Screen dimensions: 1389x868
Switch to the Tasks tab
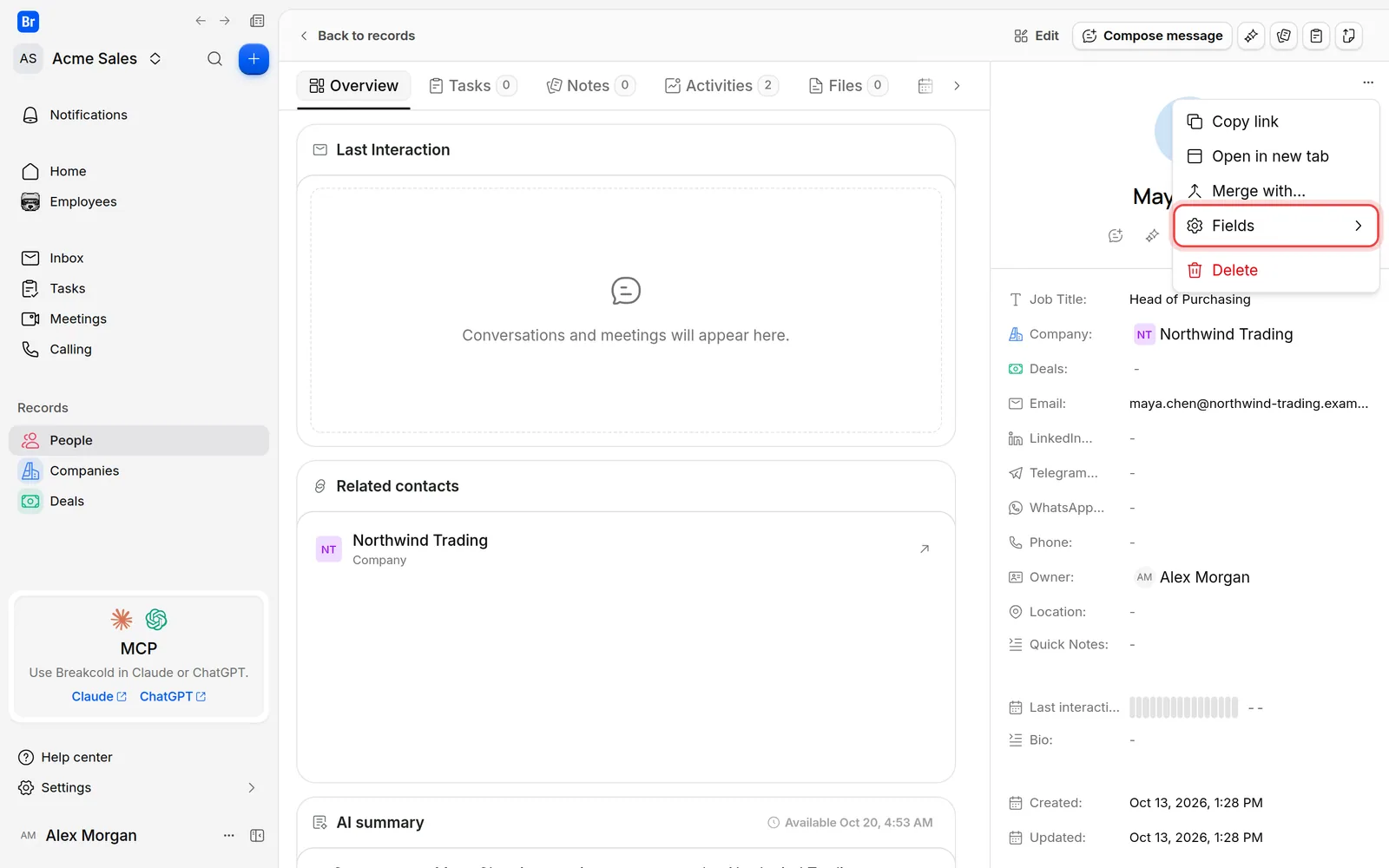[x=473, y=86]
